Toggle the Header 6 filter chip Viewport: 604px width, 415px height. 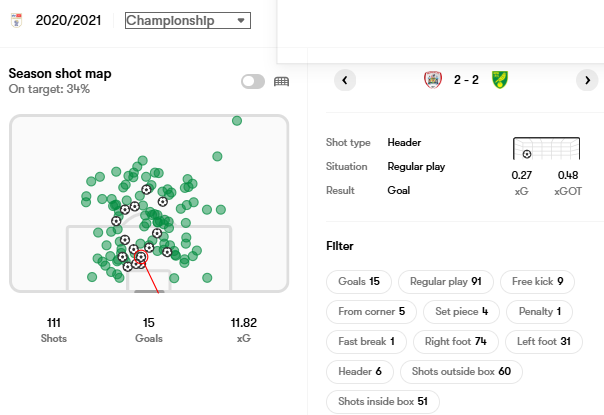[359, 372]
